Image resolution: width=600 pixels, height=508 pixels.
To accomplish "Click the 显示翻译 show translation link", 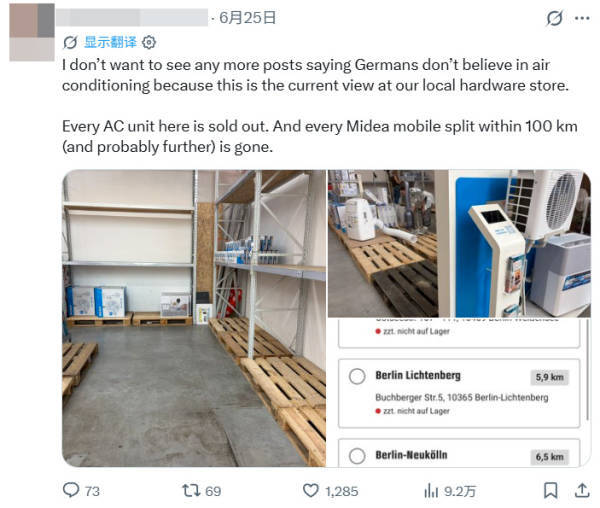I will pos(110,42).
